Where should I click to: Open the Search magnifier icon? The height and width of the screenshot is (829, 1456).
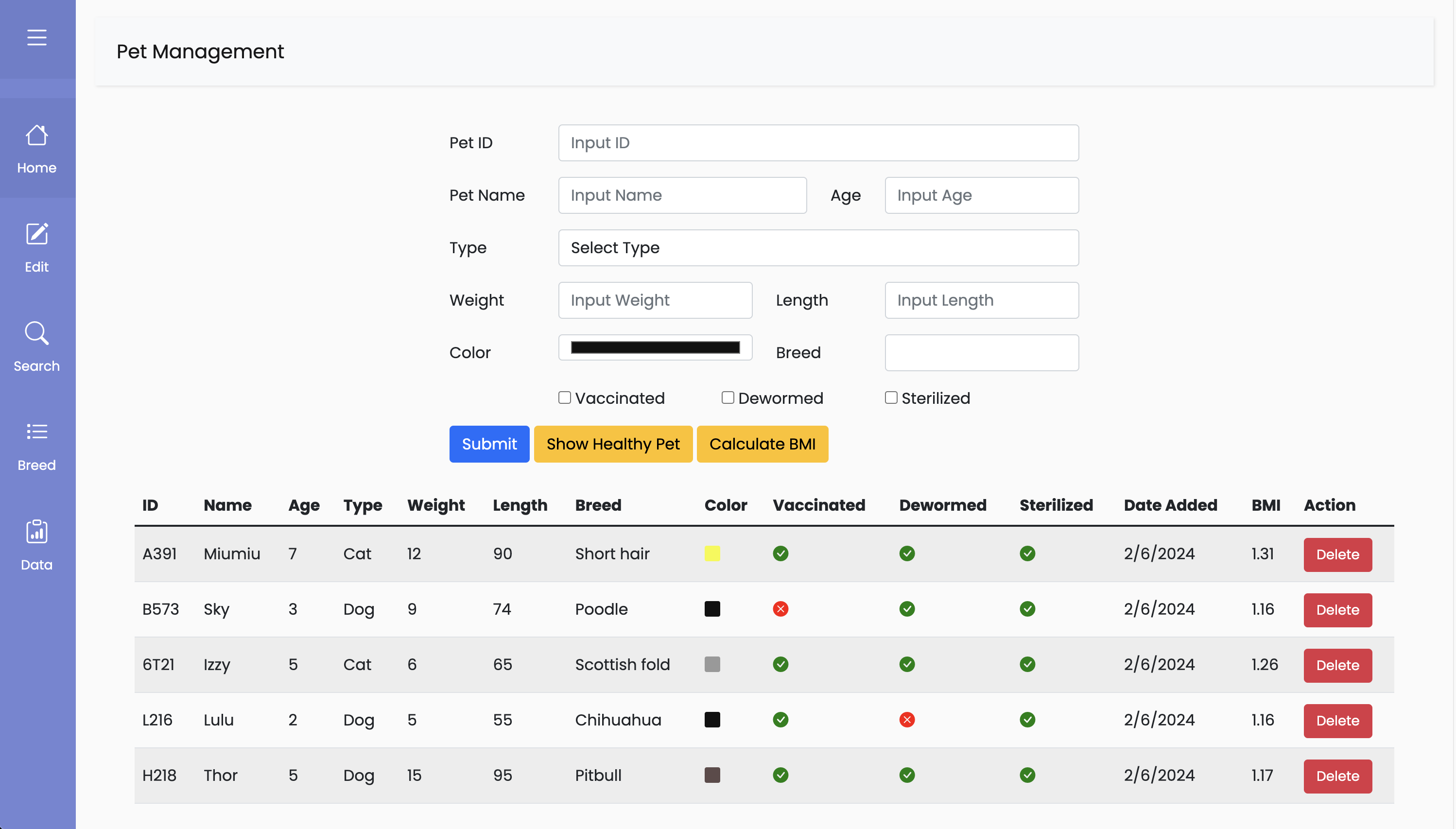36,333
